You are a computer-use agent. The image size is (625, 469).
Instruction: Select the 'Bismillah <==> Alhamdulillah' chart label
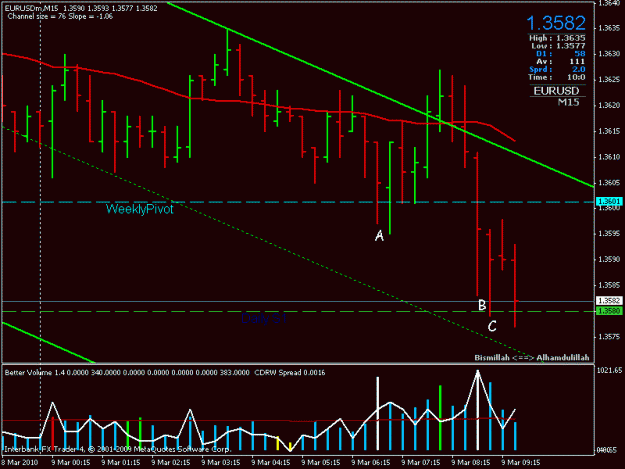(532, 358)
